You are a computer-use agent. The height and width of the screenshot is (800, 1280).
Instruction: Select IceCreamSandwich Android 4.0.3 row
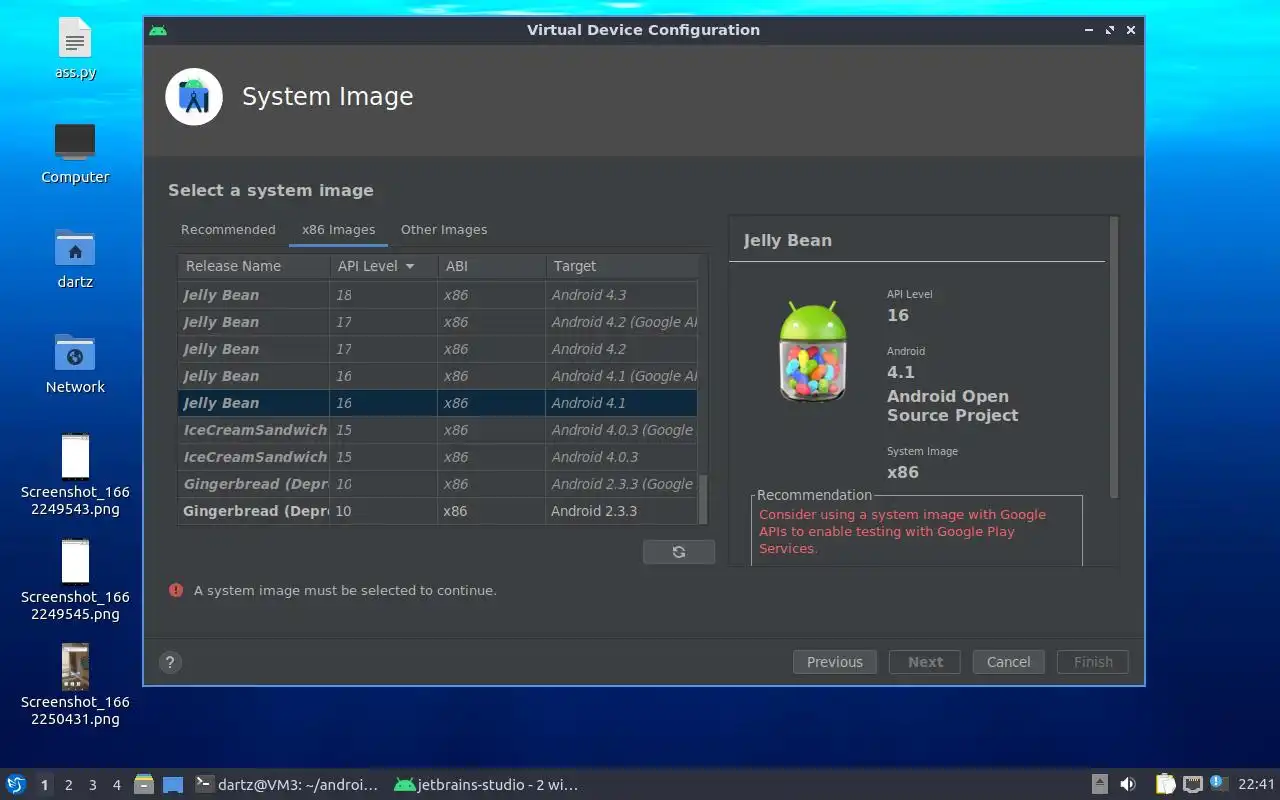point(438,457)
